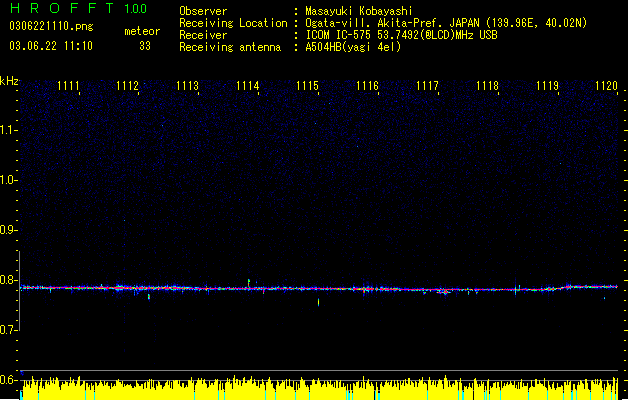Click the 1117 time marker label

pos(427,86)
